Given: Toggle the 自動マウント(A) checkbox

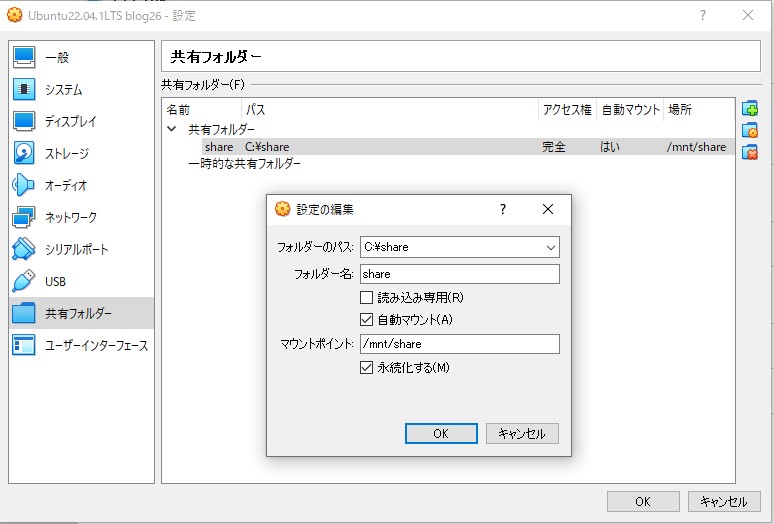Looking at the screenshot, I should pyautogui.click(x=366, y=320).
